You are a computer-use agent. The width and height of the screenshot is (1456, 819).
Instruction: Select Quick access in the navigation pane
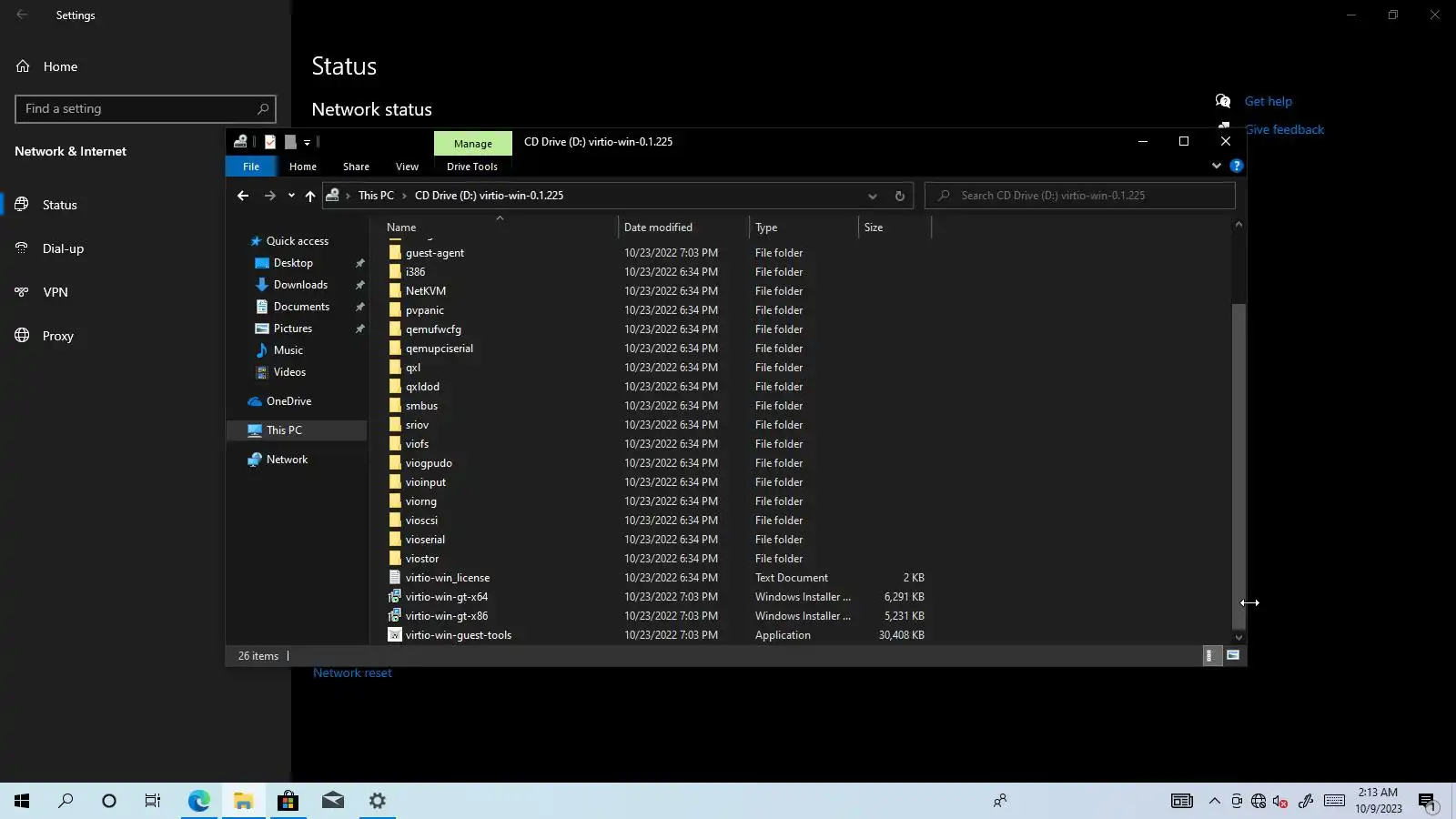click(x=297, y=241)
